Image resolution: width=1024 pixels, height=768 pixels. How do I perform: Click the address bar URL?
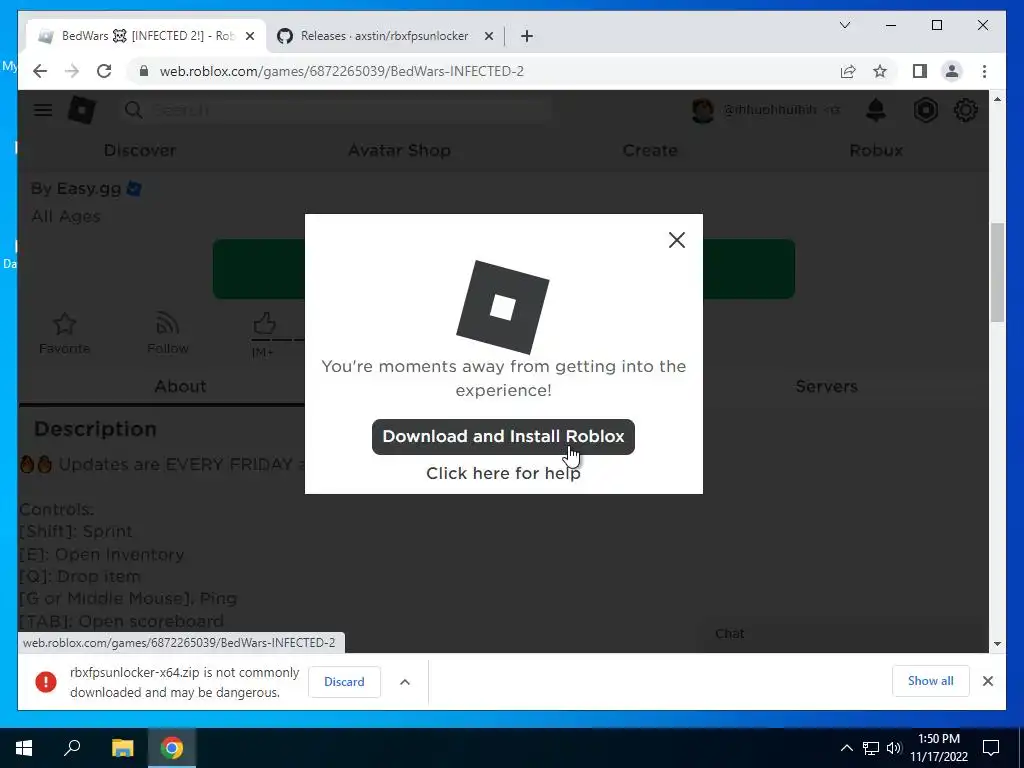(342, 71)
